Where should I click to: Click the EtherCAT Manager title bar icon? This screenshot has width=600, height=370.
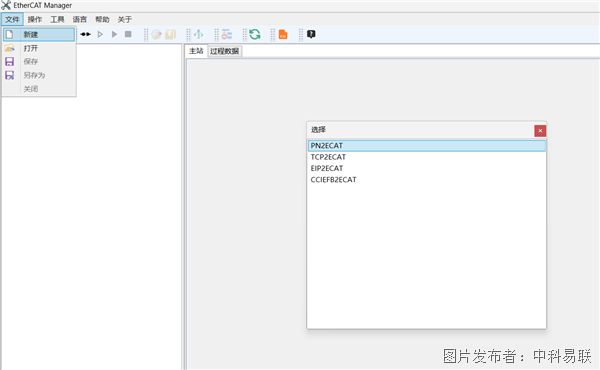(6, 5)
